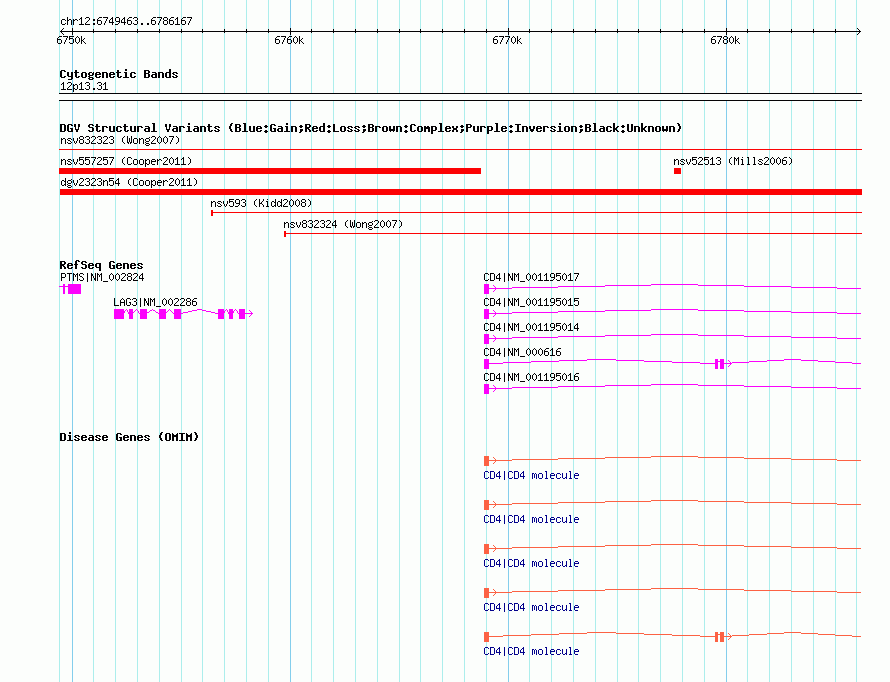Select the Disease Genes (OMIM) track title
The width and height of the screenshot is (890, 682).
point(129,437)
